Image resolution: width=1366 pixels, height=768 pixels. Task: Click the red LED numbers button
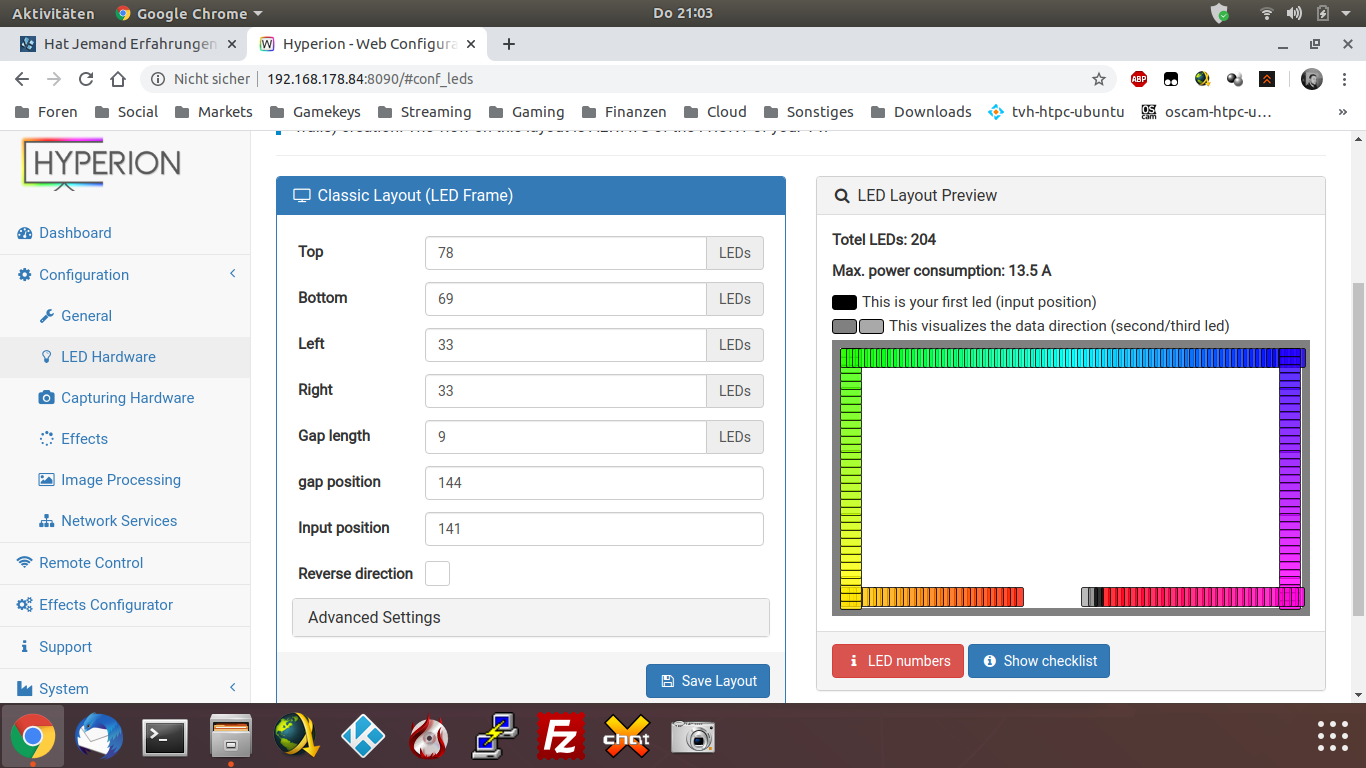(x=898, y=661)
